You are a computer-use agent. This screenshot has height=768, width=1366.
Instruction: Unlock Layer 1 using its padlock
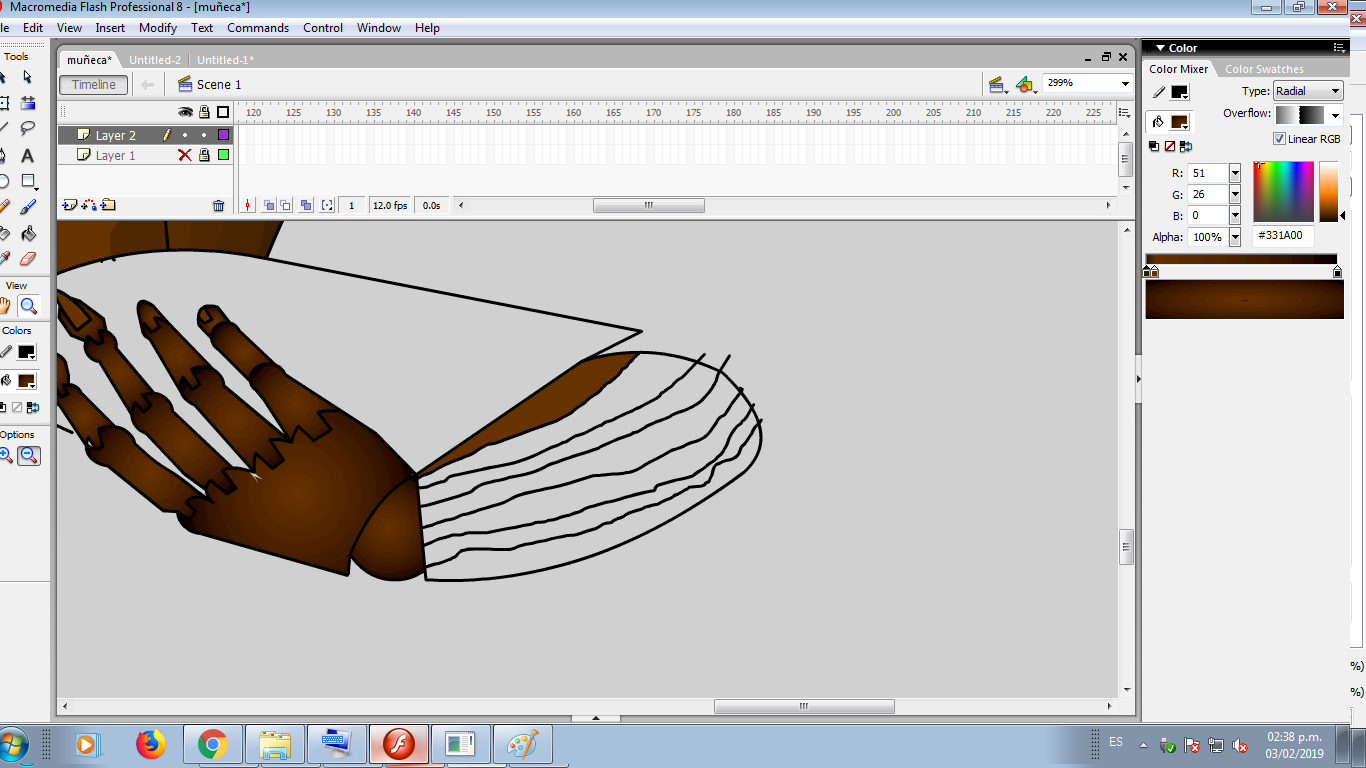(204, 155)
